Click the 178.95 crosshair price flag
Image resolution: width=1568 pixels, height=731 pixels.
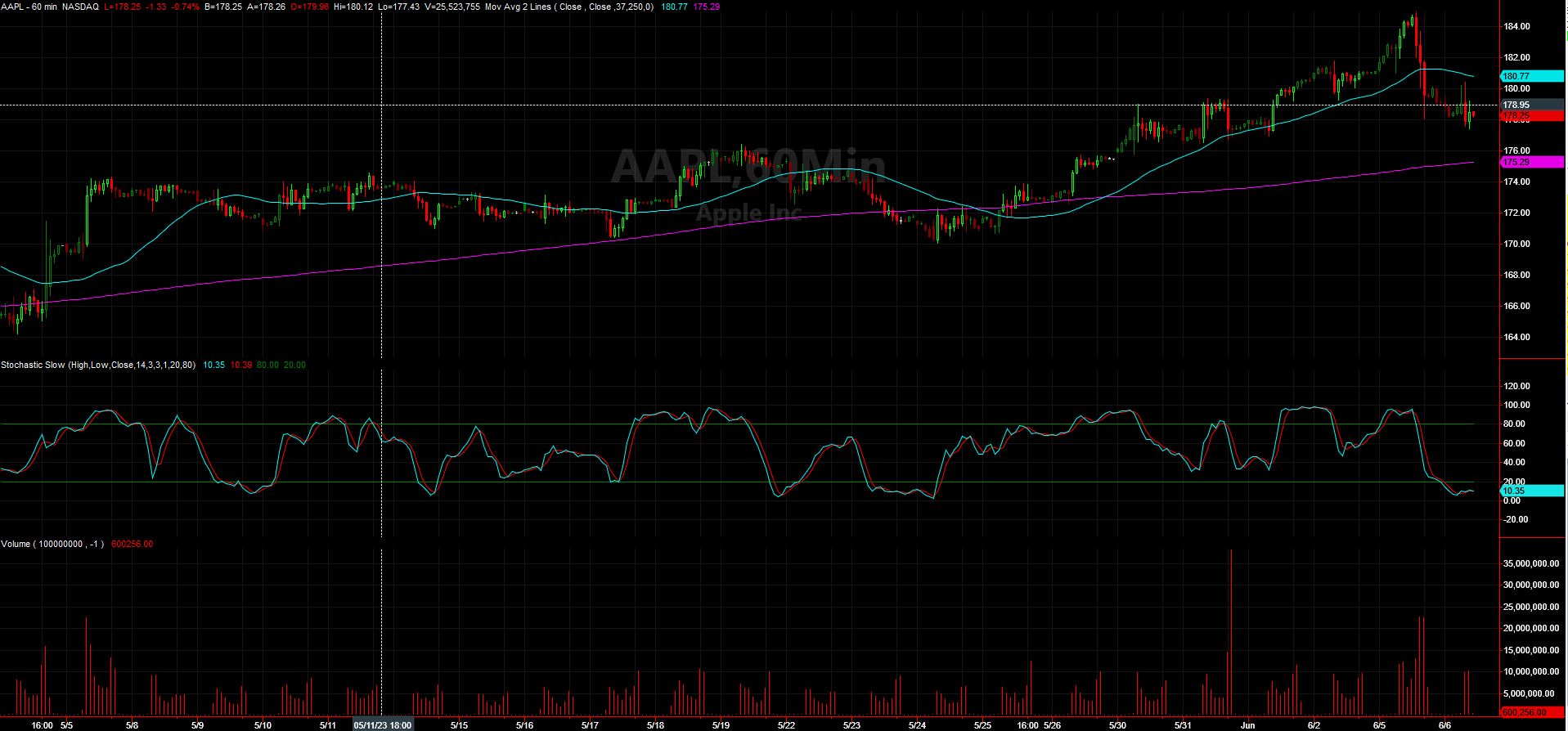click(x=1532, y=105)
